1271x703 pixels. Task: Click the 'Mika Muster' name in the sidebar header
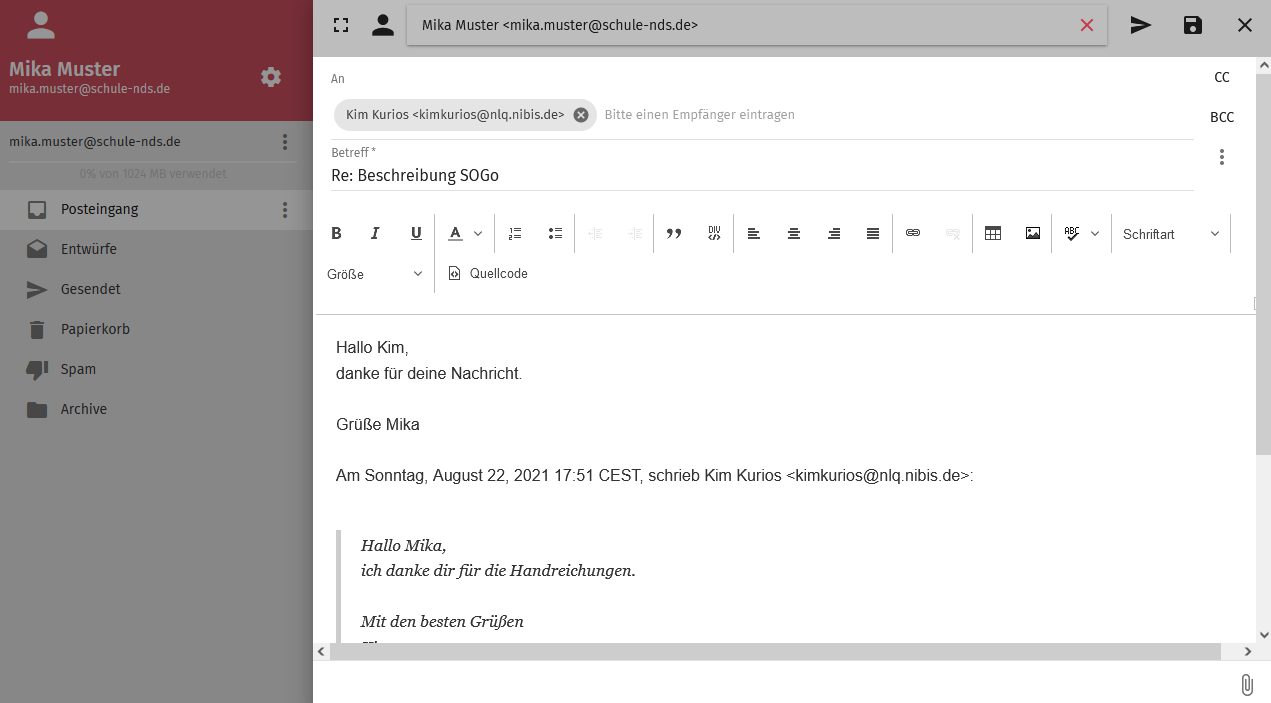click(x=64, y=69)
